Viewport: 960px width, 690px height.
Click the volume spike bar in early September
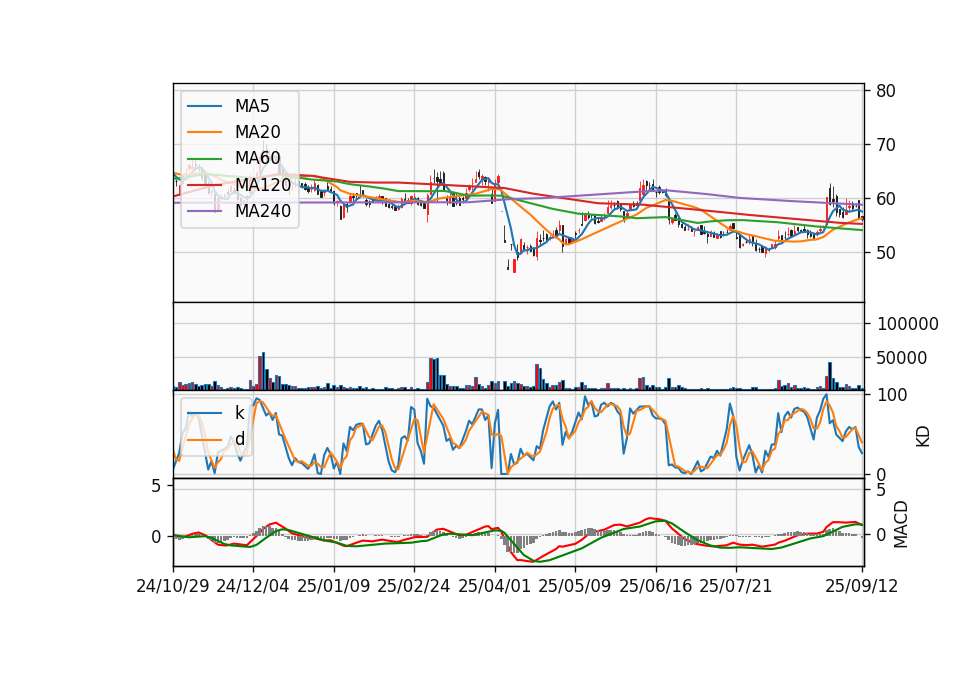click(x=830, y=376)
